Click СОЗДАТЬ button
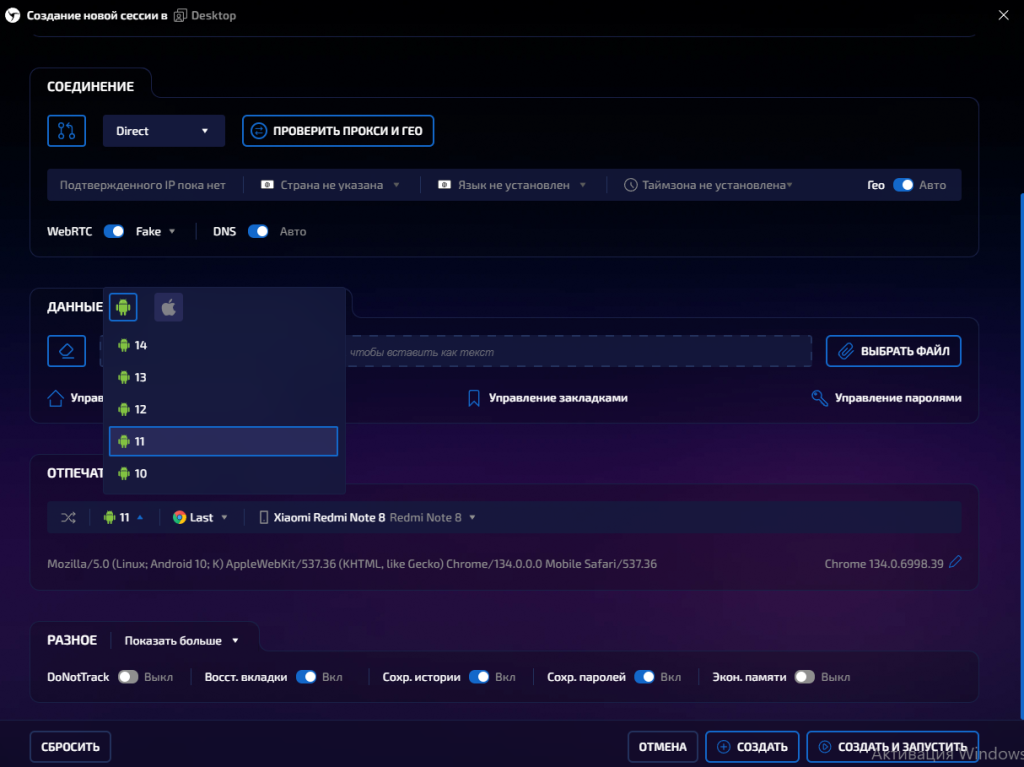1024x767 pixels. 752,747
